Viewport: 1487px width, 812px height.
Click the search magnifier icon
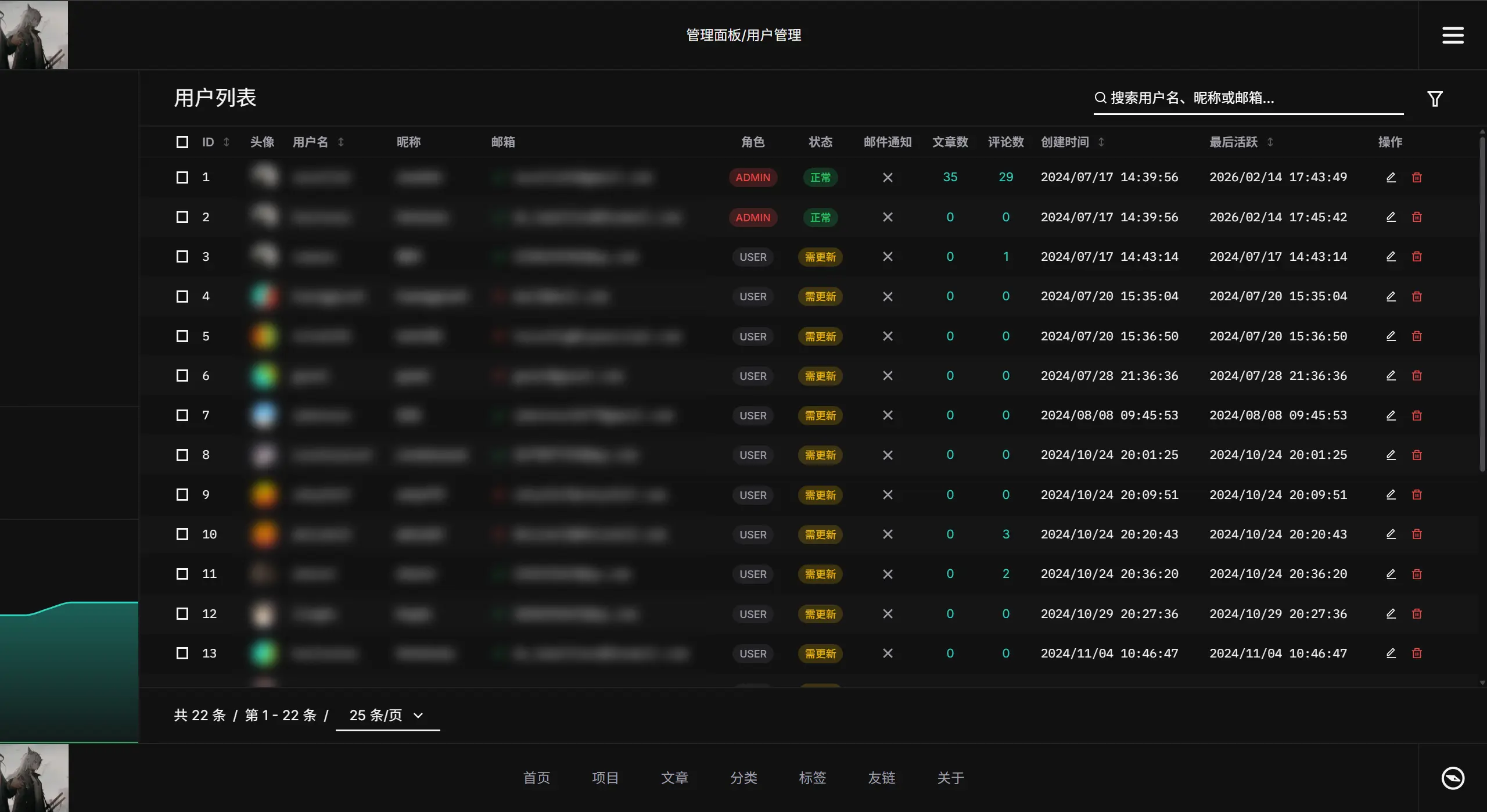click(x=1100, y=98)
